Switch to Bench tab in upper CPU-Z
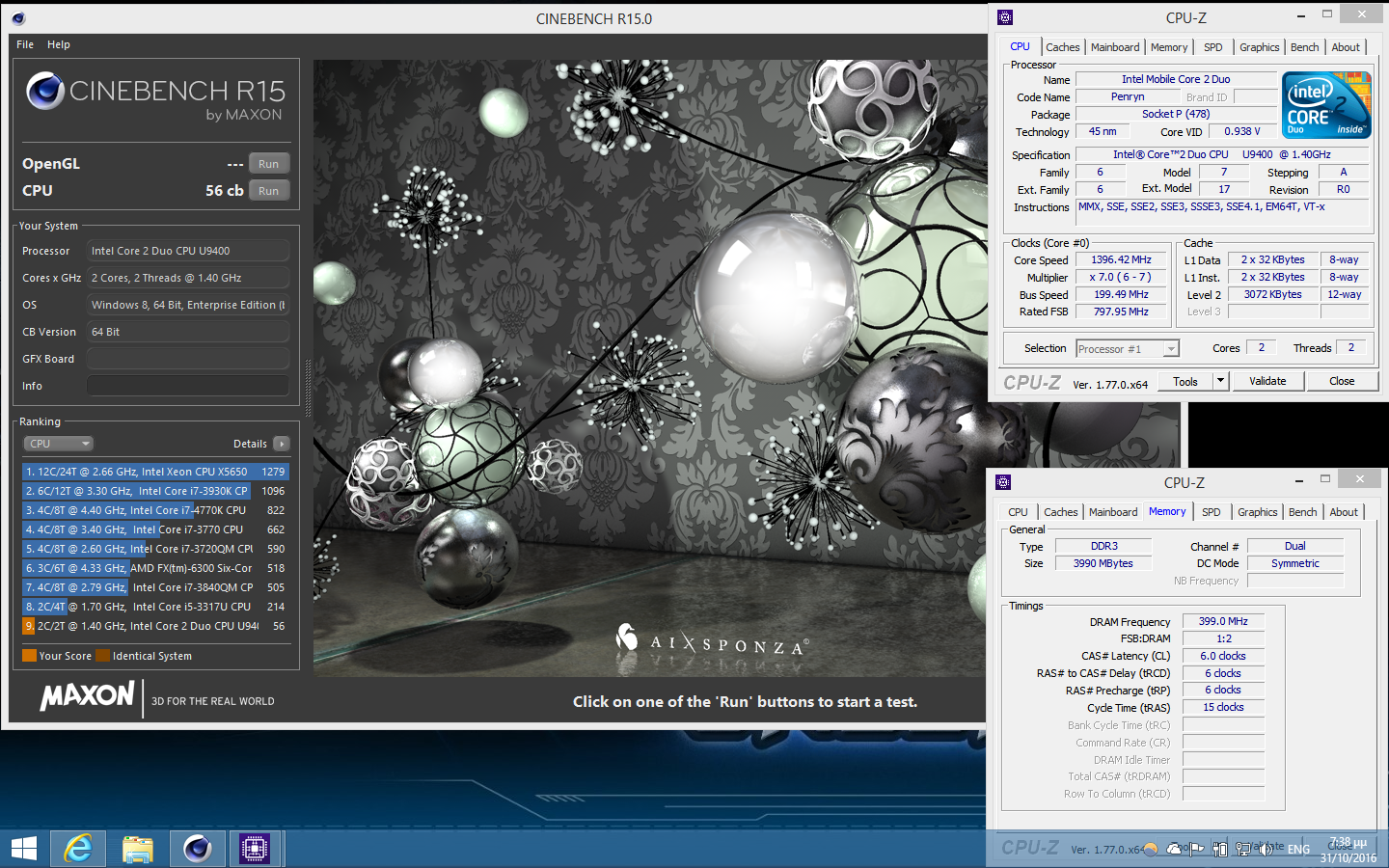1389x868 pixels. pos(1305,47)
